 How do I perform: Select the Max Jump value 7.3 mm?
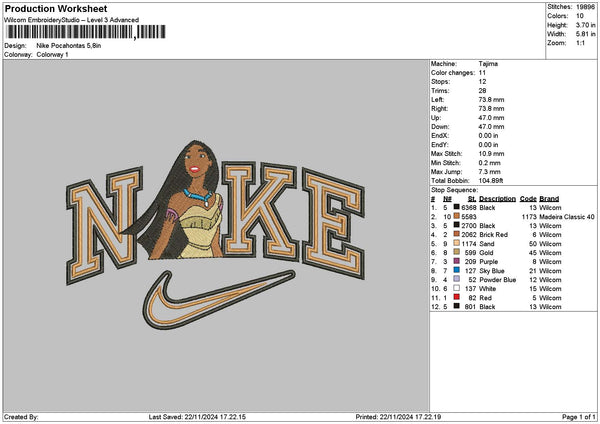point(489,172)
